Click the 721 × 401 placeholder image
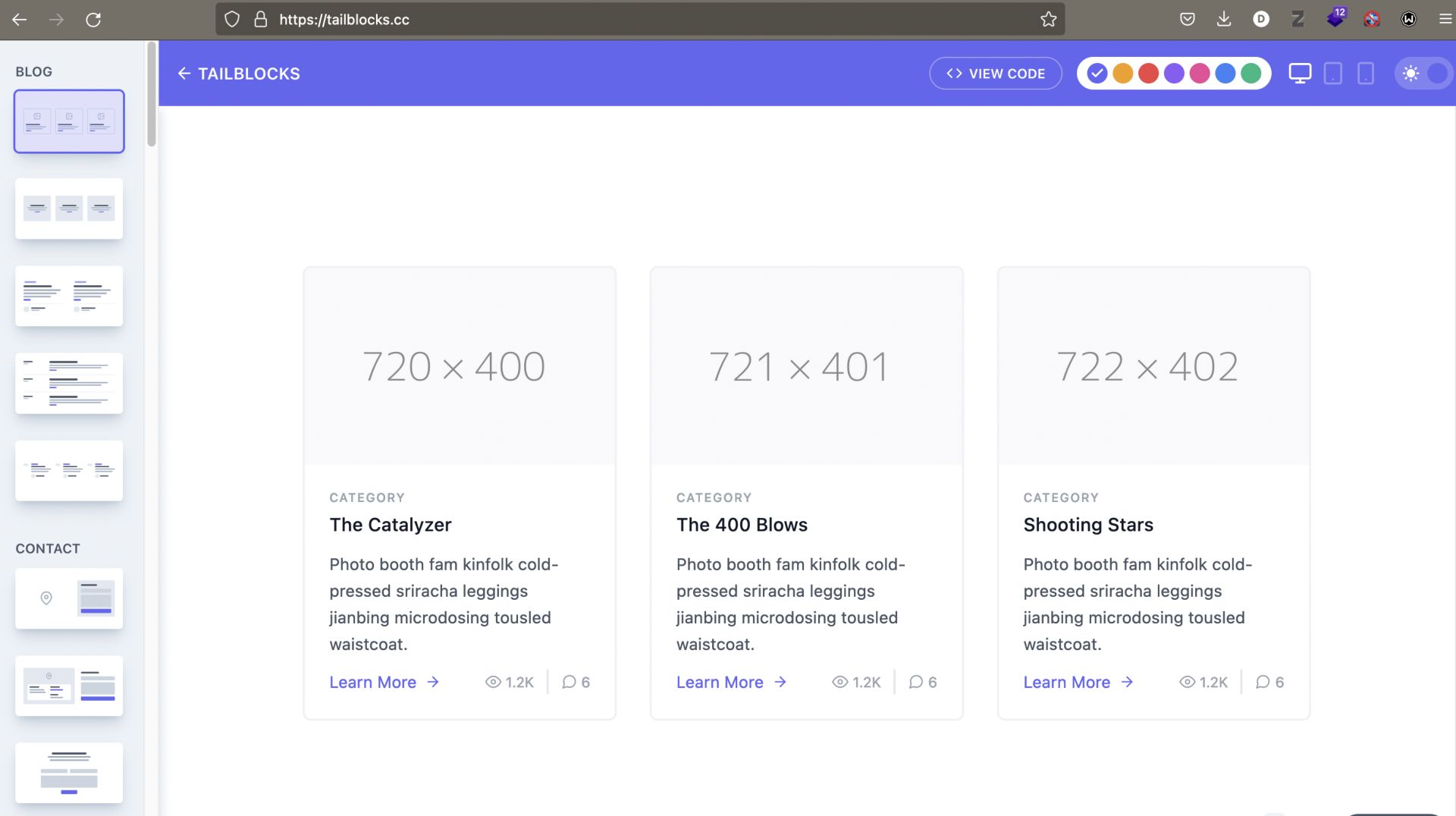This screenshot has width=1456, height=816. pyautogui.click(x=807, y=366)
